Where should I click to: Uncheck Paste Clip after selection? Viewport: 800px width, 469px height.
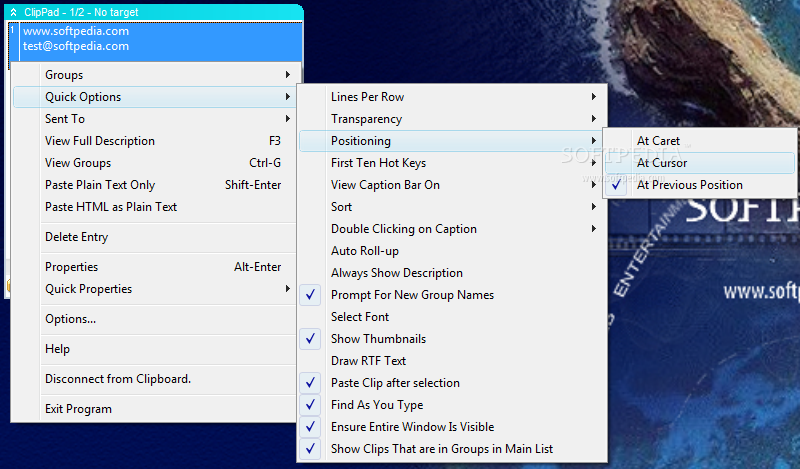pyautogui.click(x=451, y=382)
